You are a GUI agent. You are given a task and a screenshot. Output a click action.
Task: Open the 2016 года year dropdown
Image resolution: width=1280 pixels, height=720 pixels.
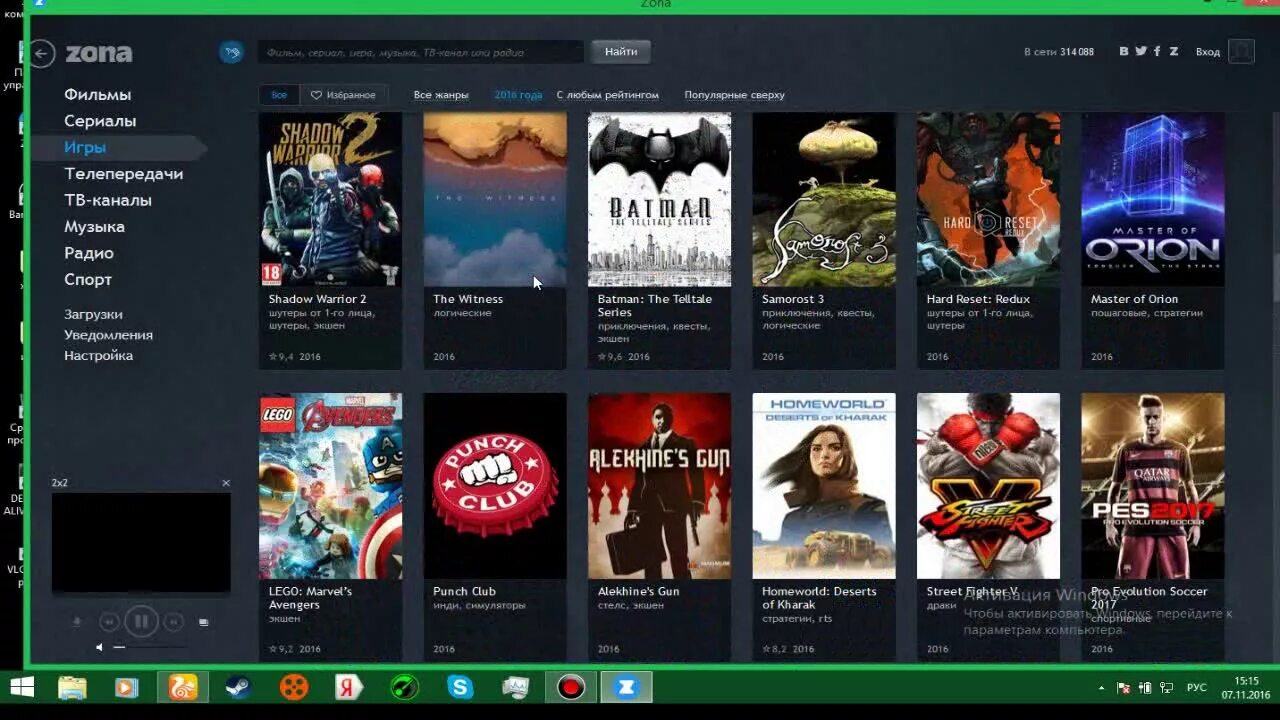tap(518, 95)
